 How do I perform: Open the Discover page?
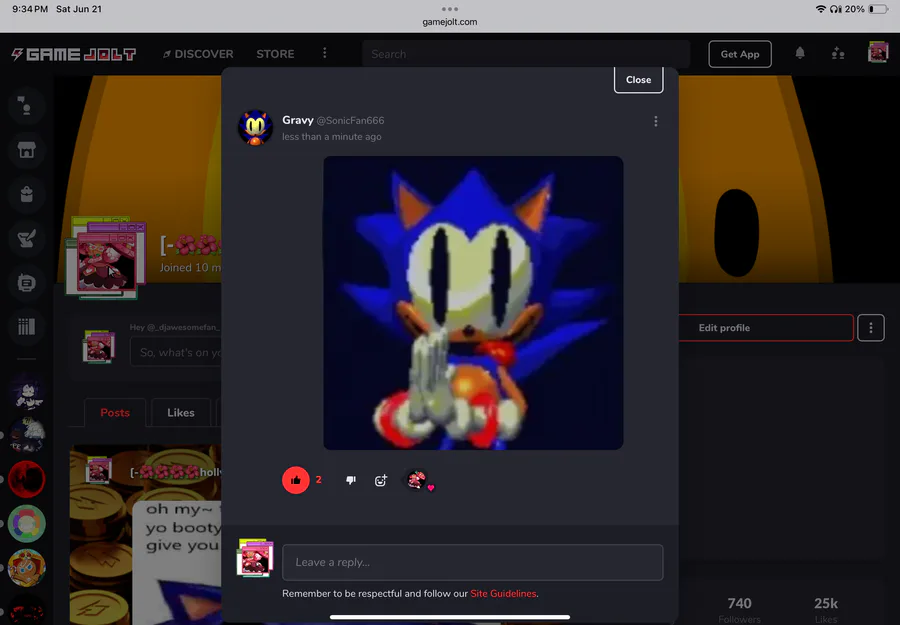click(198, 54)
